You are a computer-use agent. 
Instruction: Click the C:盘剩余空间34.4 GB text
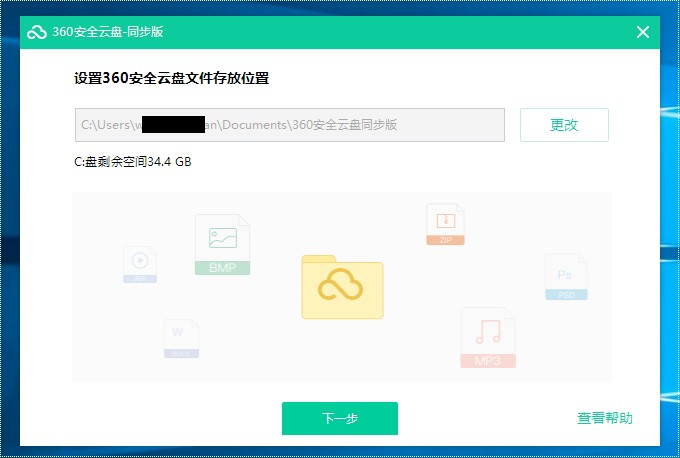pyautogui.click(x=133, y=162)
